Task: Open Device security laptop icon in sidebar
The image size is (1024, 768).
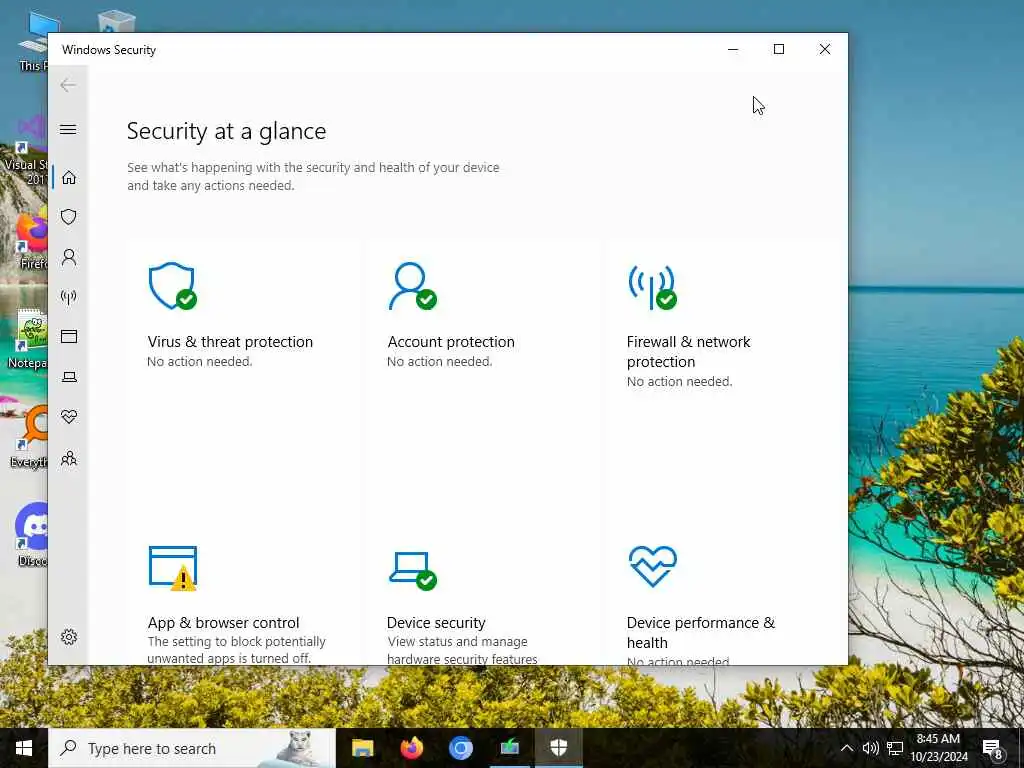Action: [x=69, y=377]
